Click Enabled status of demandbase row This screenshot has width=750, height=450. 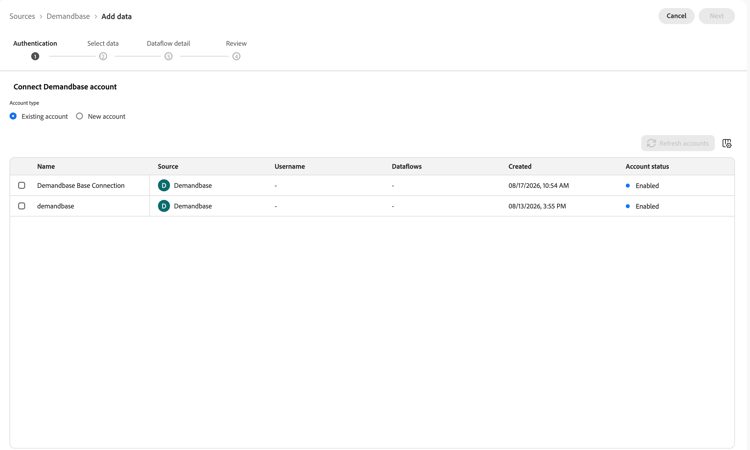point(647,206)
